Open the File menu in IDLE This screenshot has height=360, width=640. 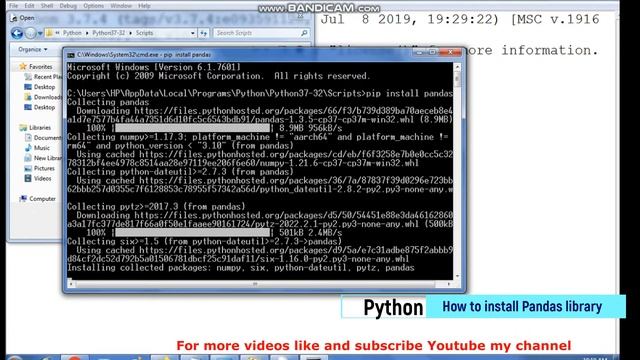[13, 6]
